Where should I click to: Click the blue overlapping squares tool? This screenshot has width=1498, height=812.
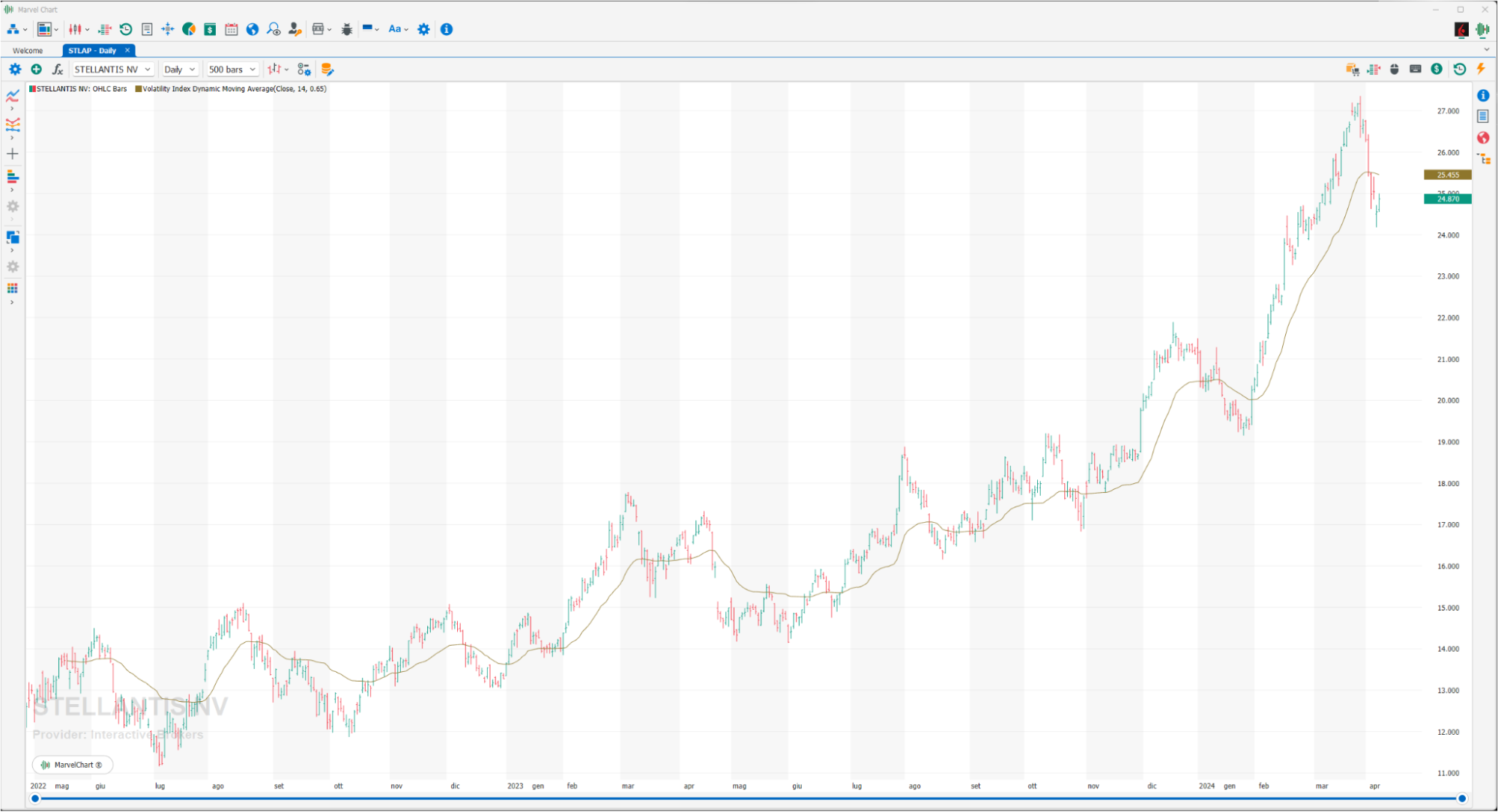coord(13,237)
